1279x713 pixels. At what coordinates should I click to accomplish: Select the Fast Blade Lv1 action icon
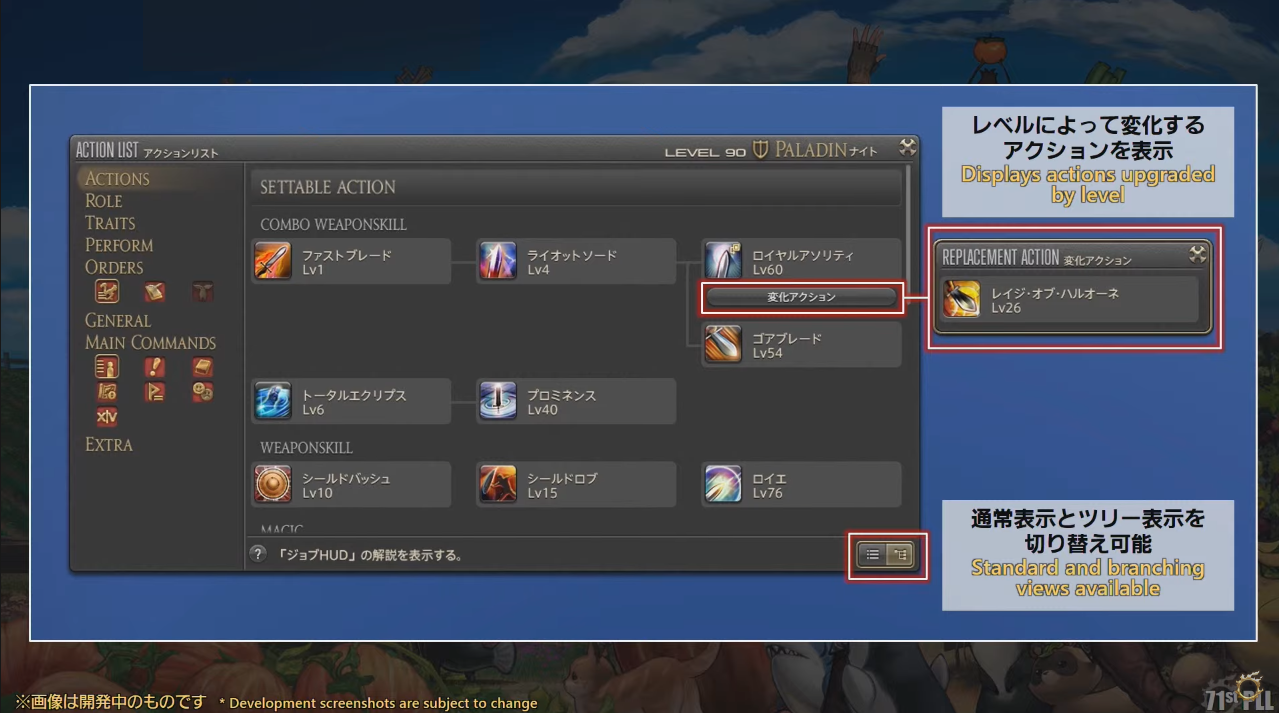tap(272, 261)
